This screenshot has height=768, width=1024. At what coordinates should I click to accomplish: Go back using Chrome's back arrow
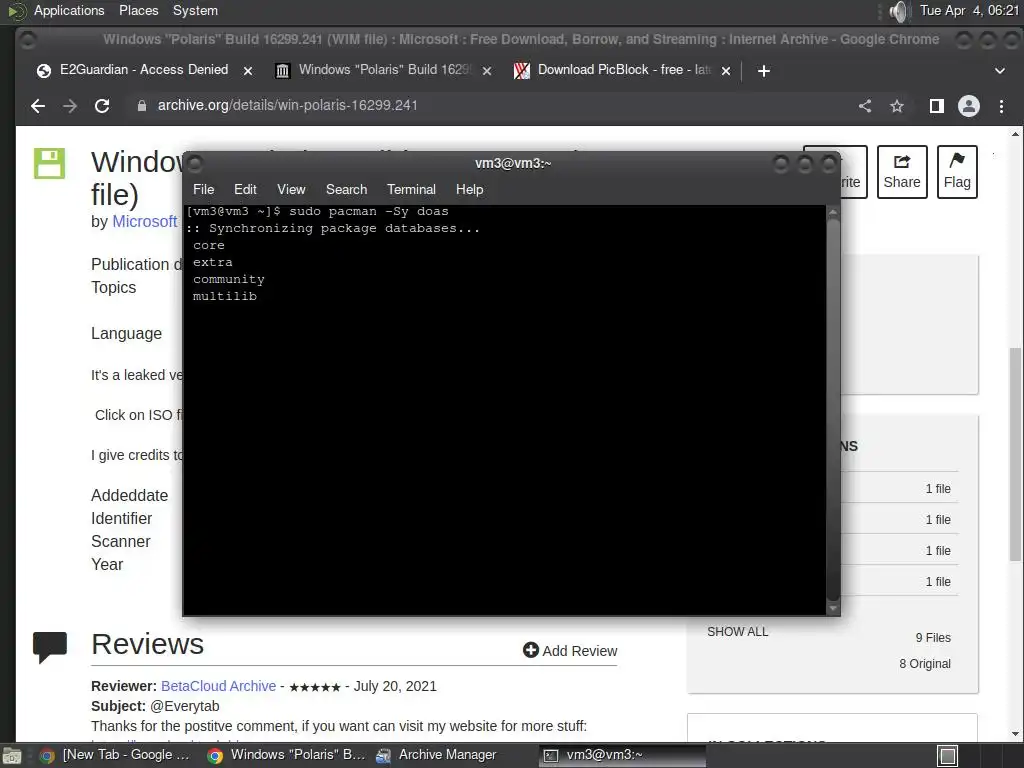tap(38, 106)
